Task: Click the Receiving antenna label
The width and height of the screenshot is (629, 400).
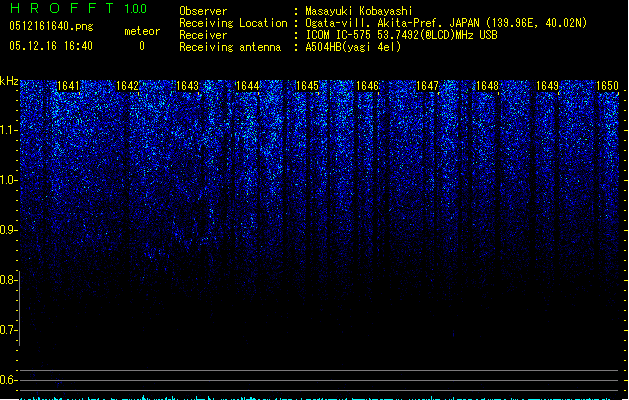Action: (230, 47)
